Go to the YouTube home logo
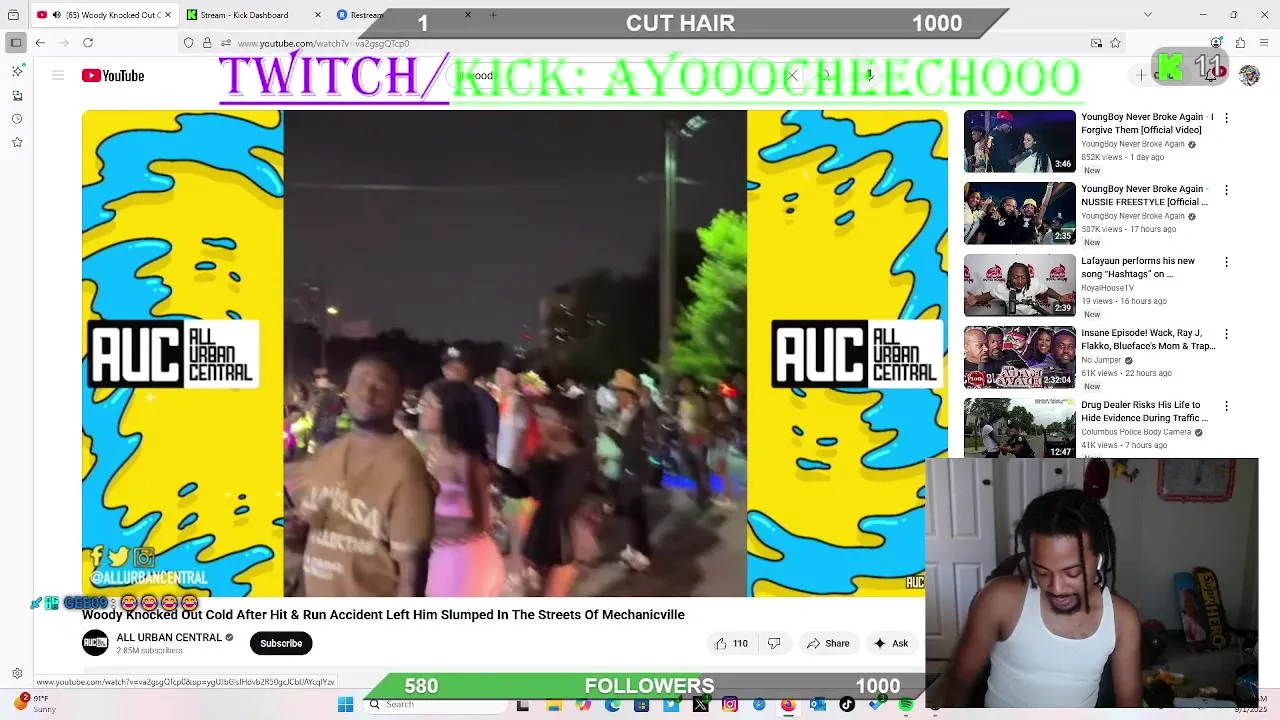 (113, 76)
